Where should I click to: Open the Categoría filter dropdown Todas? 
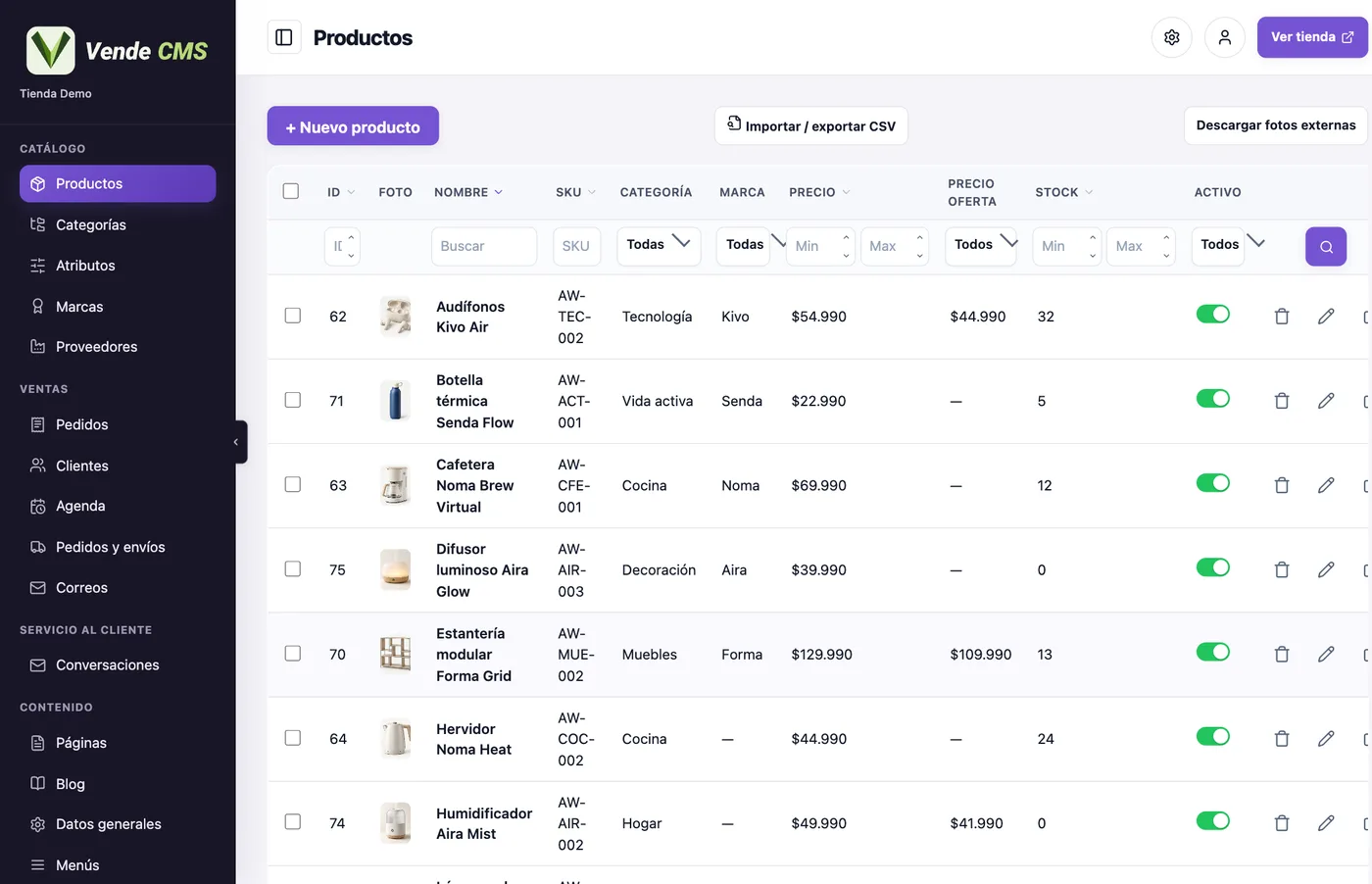(659, 245)
